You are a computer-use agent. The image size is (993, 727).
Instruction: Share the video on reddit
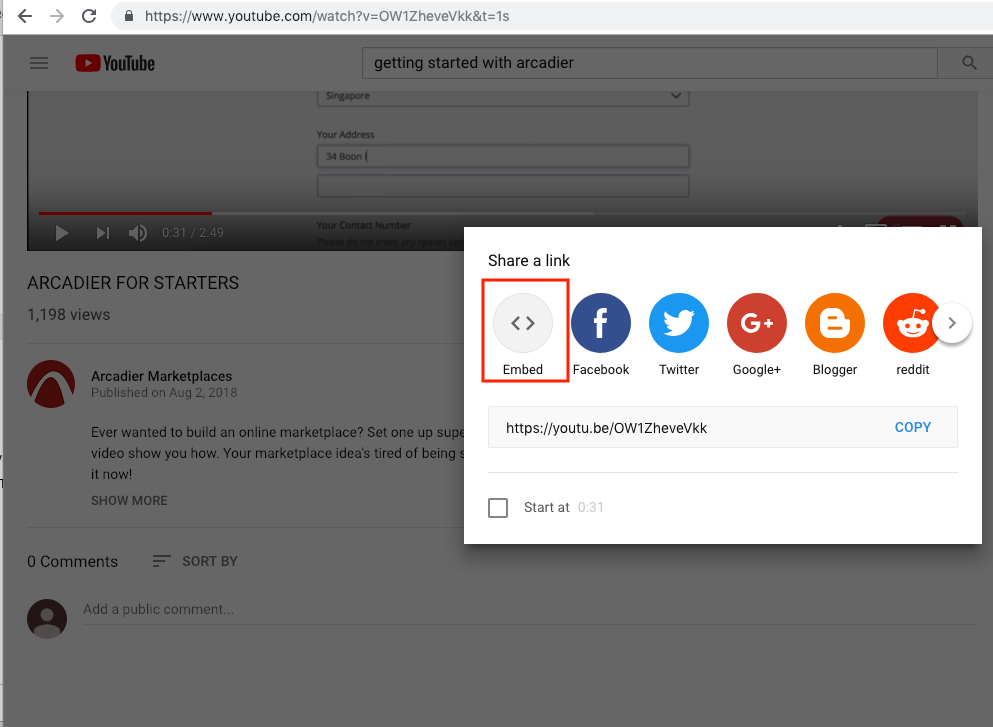point(913,334)
